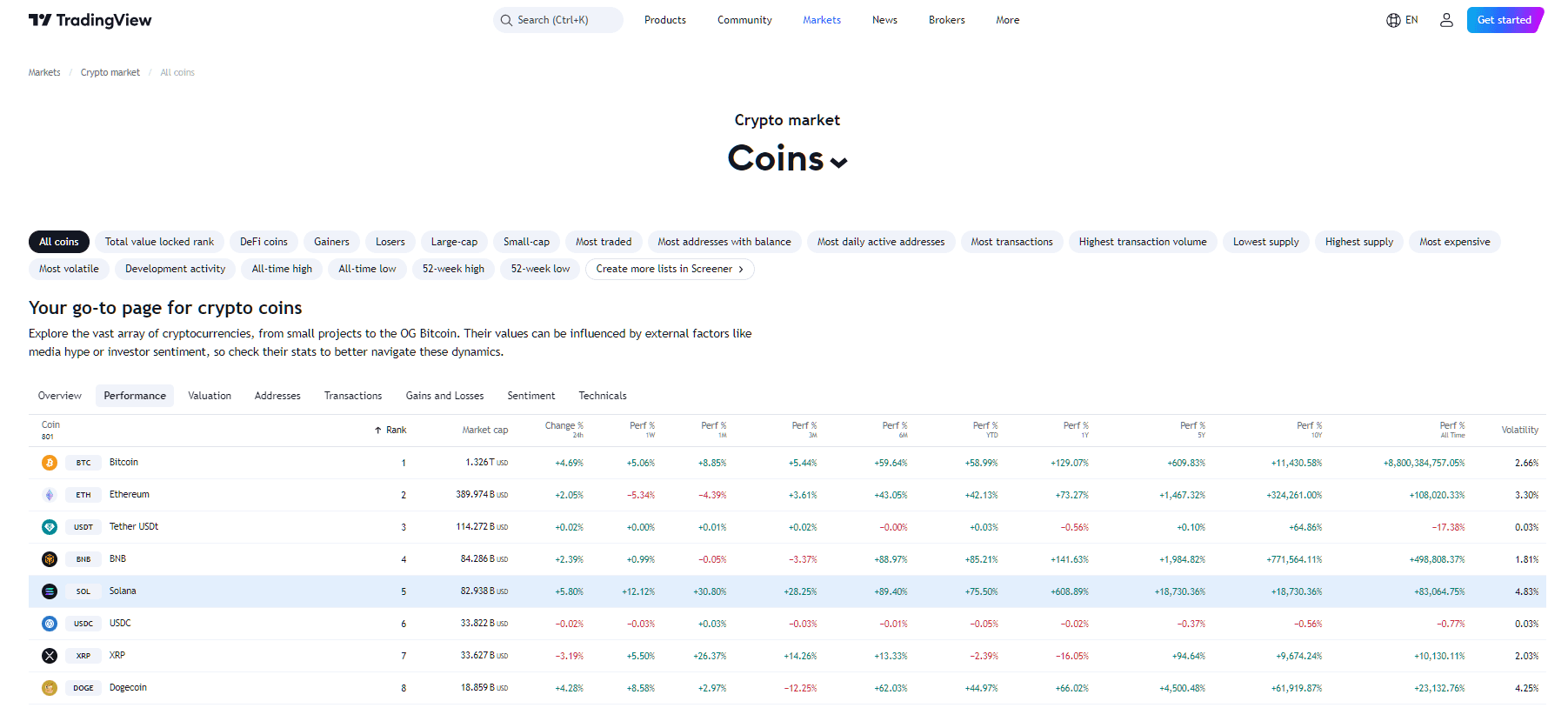Switch to the Transactions tab
The width and height of the screenshot is (1568, 708).
pyautogui.click(x=353, y=396)
